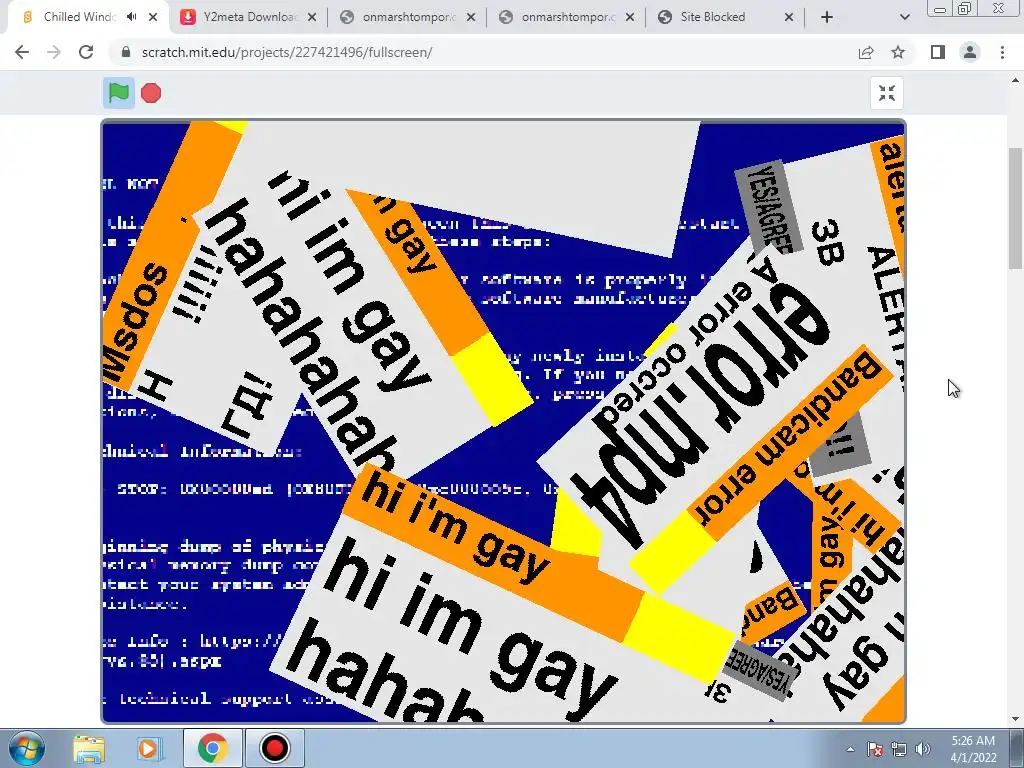
Task: Close the second onmarshtompor tab
Action: [x=630, y=17]
